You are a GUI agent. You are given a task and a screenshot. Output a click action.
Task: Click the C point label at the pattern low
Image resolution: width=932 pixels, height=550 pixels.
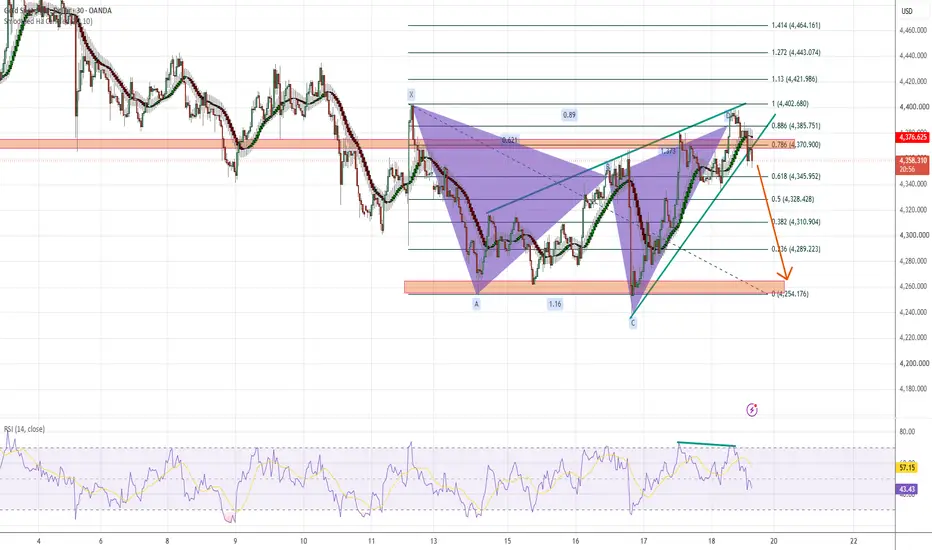[x=633, y=323]
